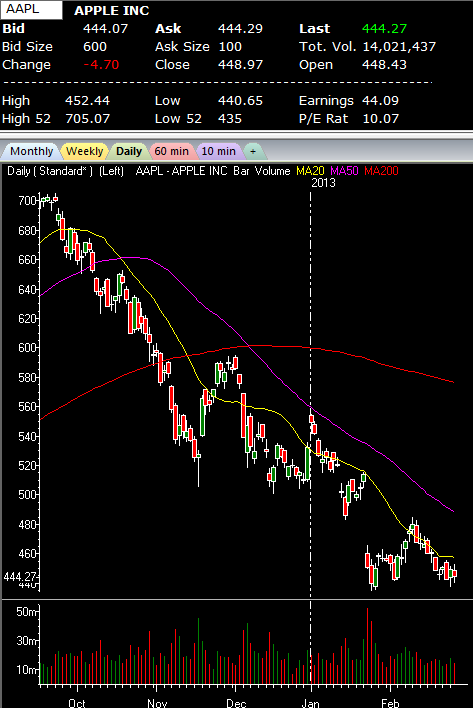Click the Daily ( Standard* ) chart setting label

pos(50,171)
